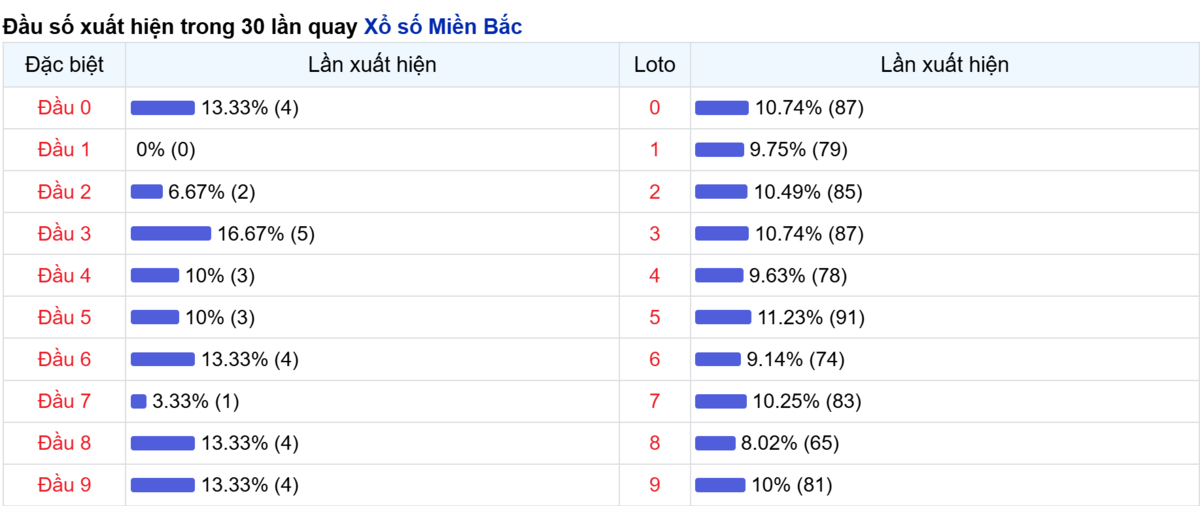Screen dimensions: 1200x506
Task: Click the right Lần xuất hiện header
Action: [945, 65]
